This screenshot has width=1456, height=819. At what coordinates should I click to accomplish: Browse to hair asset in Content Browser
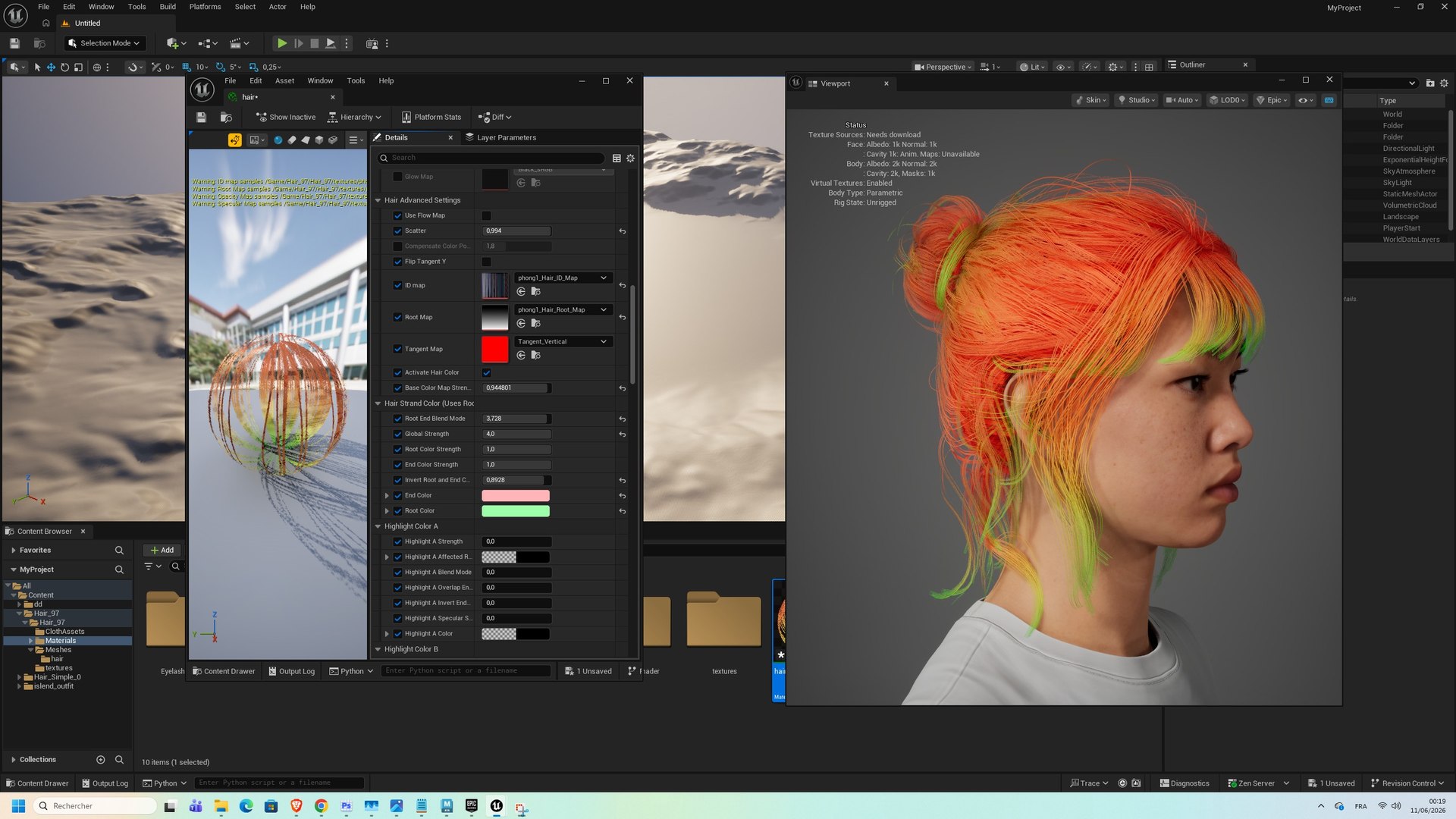226,117
